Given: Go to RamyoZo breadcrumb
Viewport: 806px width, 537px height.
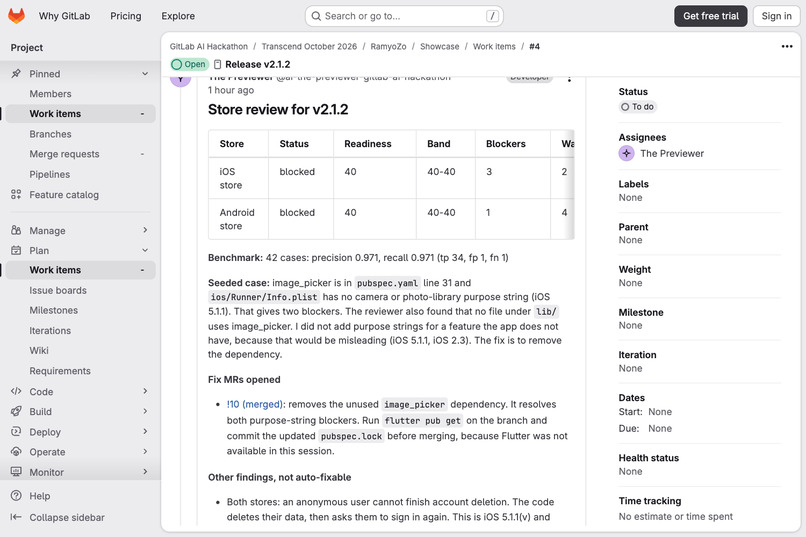Looking at the screenshot, I should [388, 46].
